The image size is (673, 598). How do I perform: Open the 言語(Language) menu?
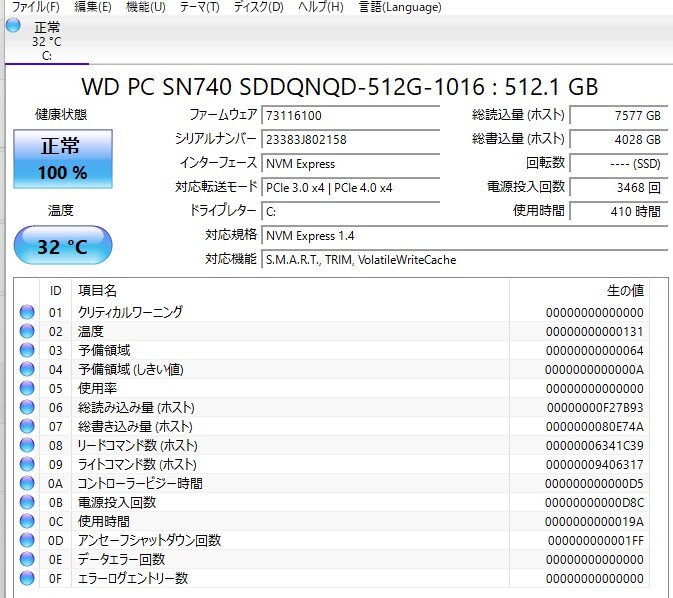coord(399,7)
